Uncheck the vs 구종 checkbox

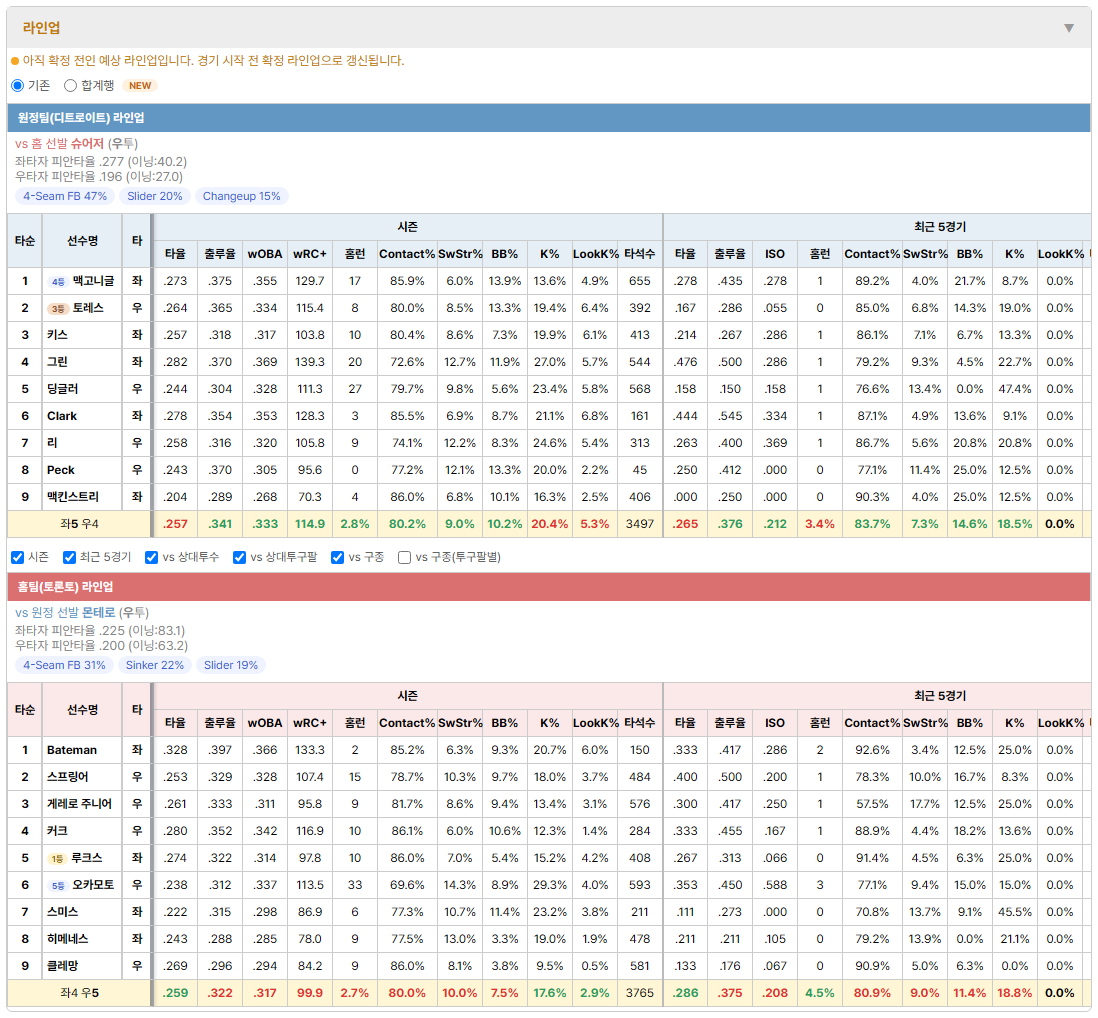pyautogui.click(x=338, y=557)
